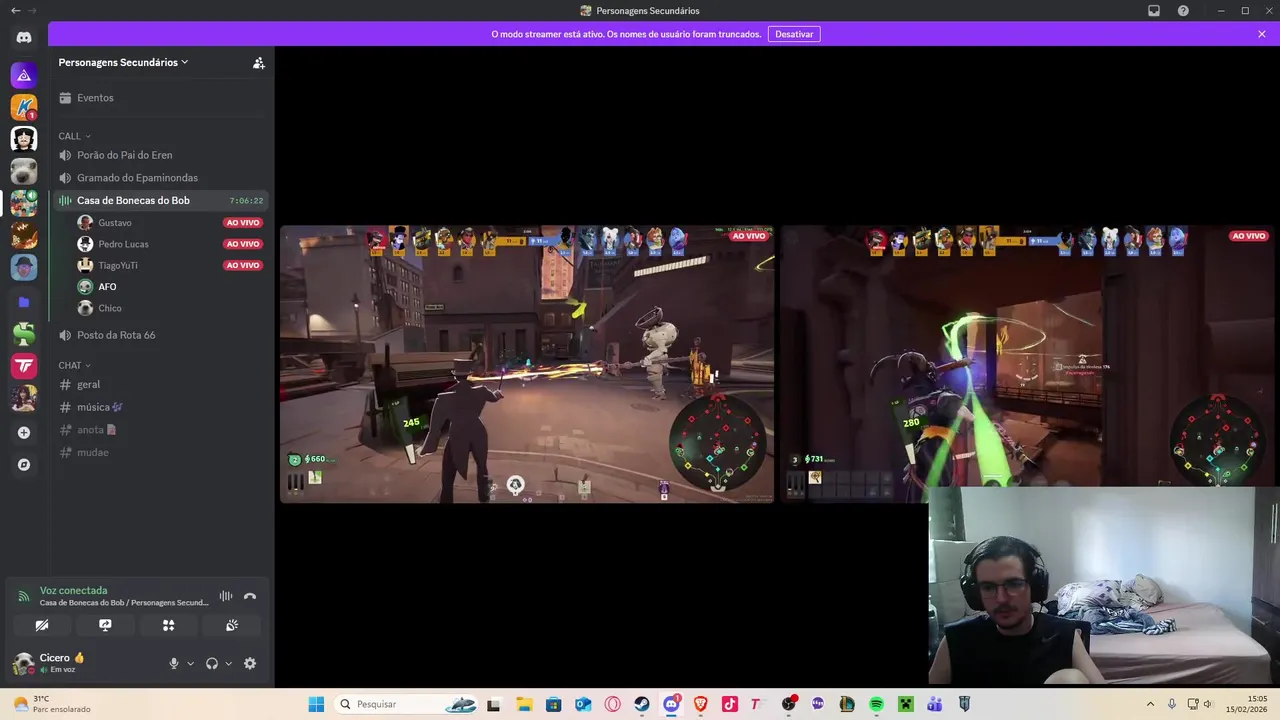Open the activities launcher button

[x=168, y=625]
